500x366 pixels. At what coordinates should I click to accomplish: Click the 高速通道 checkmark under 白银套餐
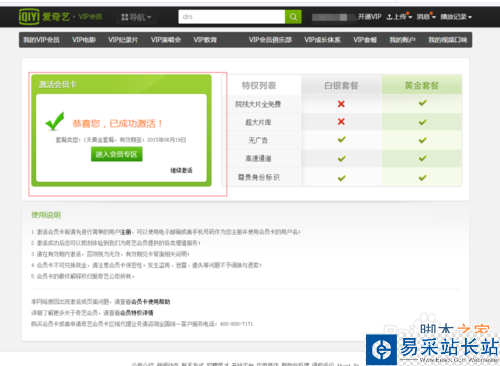341,159
